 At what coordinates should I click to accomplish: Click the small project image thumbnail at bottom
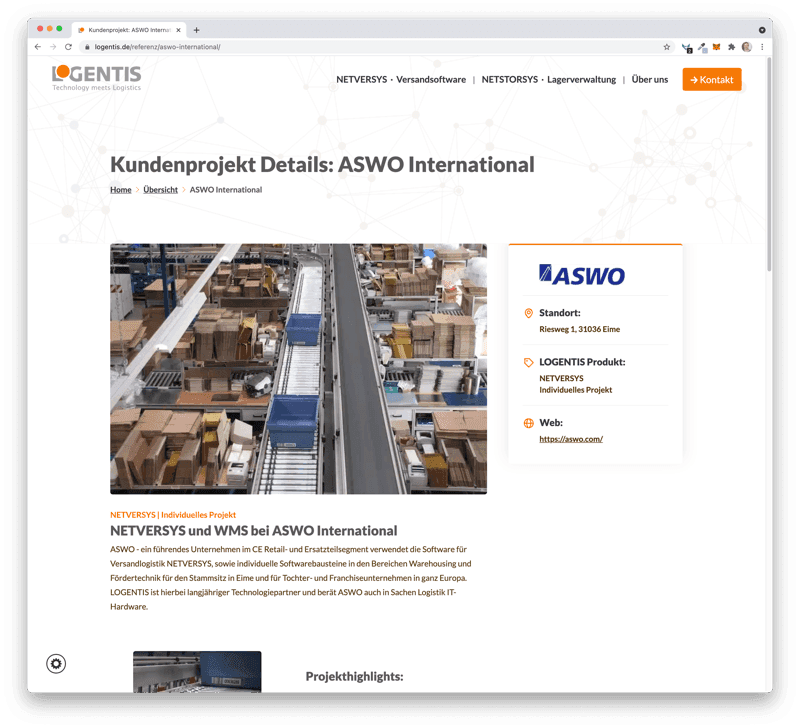coord(197,671)
